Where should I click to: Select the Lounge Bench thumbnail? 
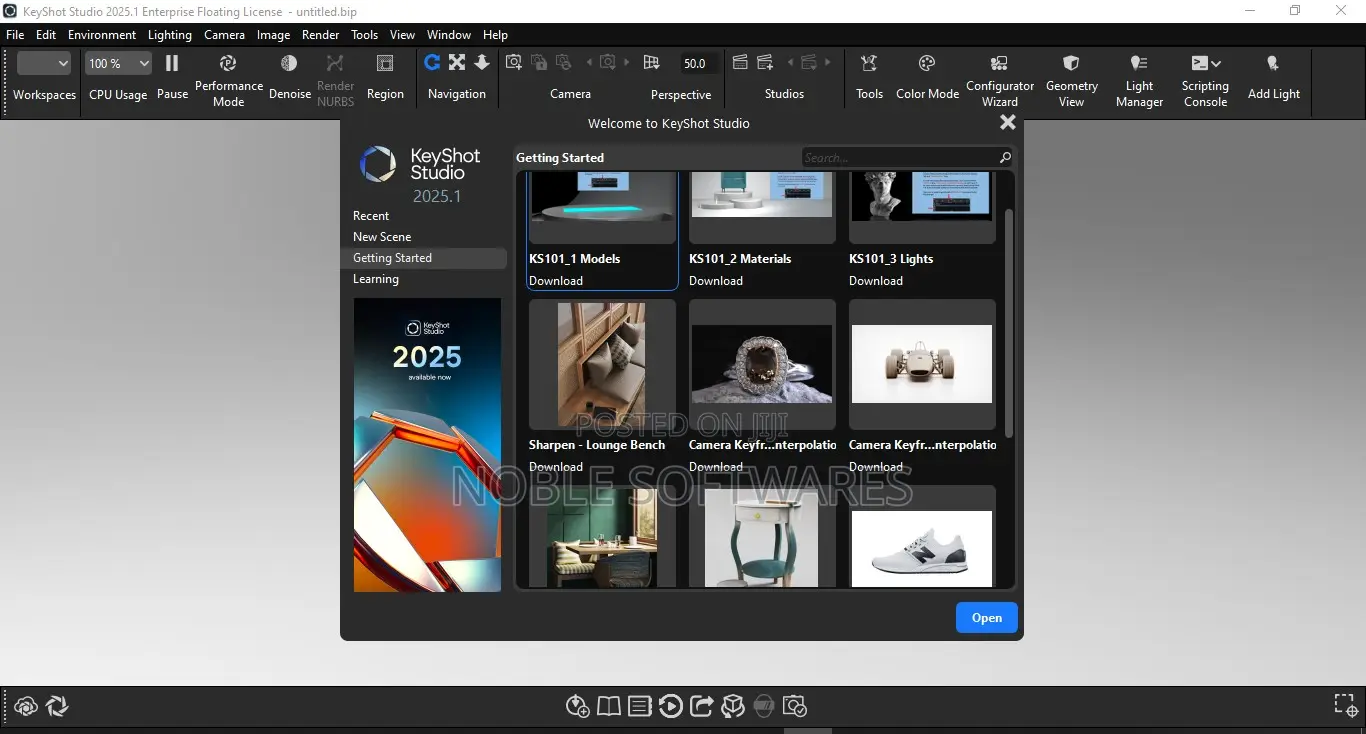point(602,365)
